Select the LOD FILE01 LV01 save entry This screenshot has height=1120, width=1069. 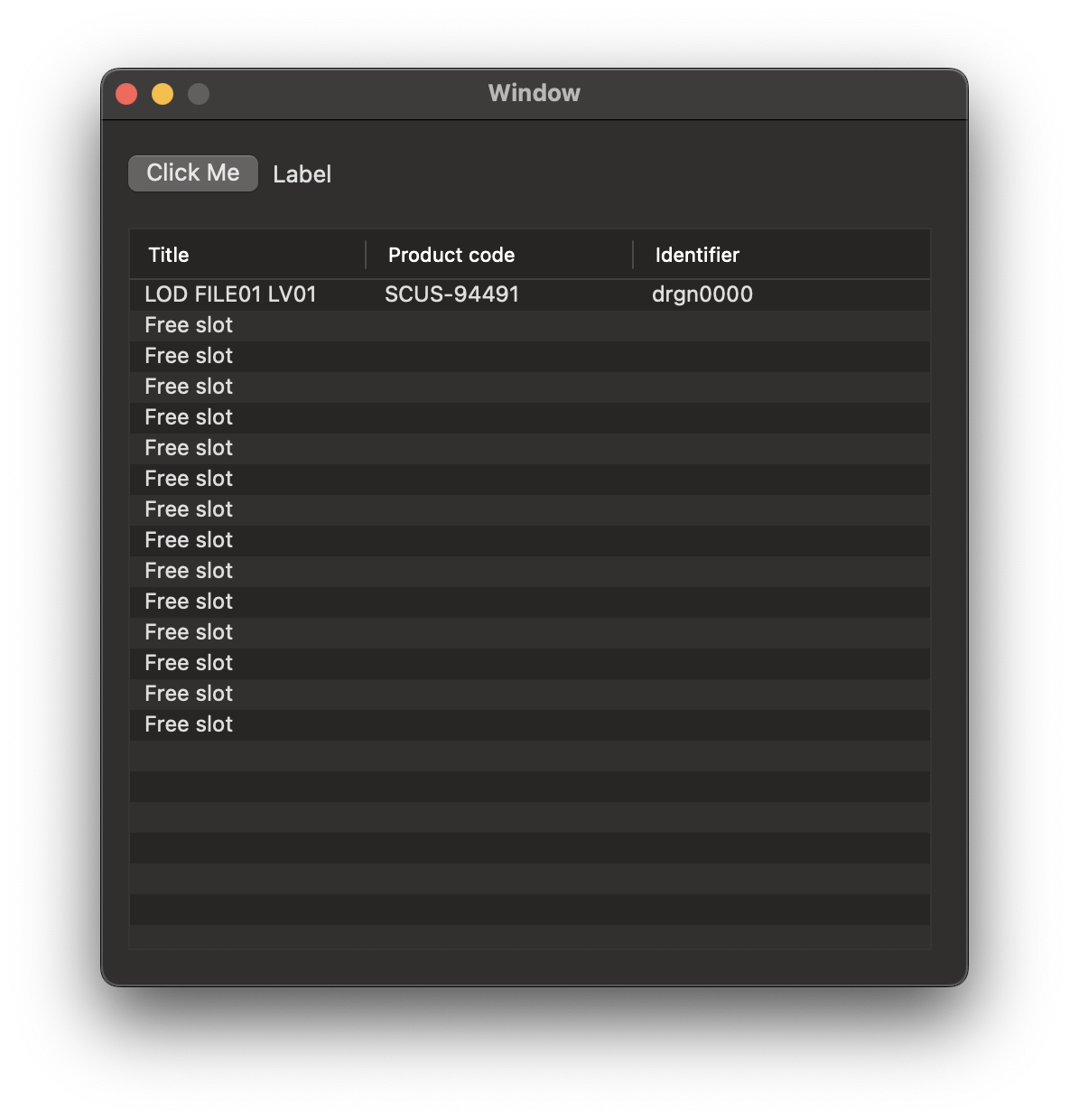click(229, 294)
